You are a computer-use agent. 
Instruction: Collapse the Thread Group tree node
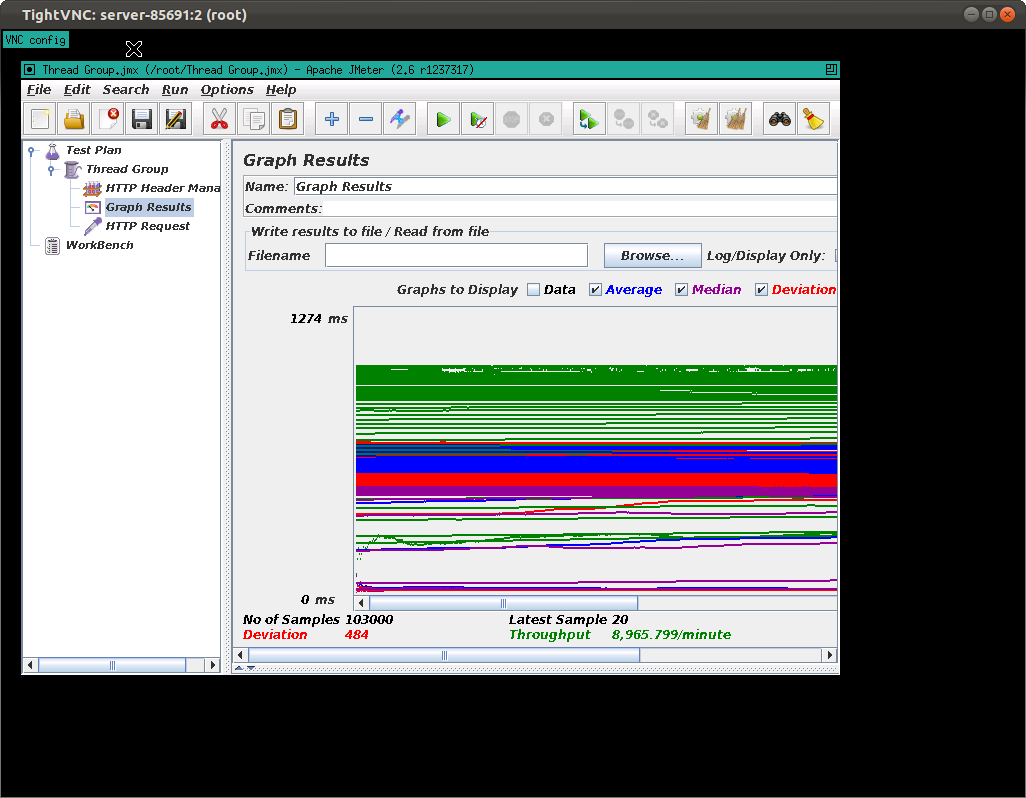coord(51,170)
